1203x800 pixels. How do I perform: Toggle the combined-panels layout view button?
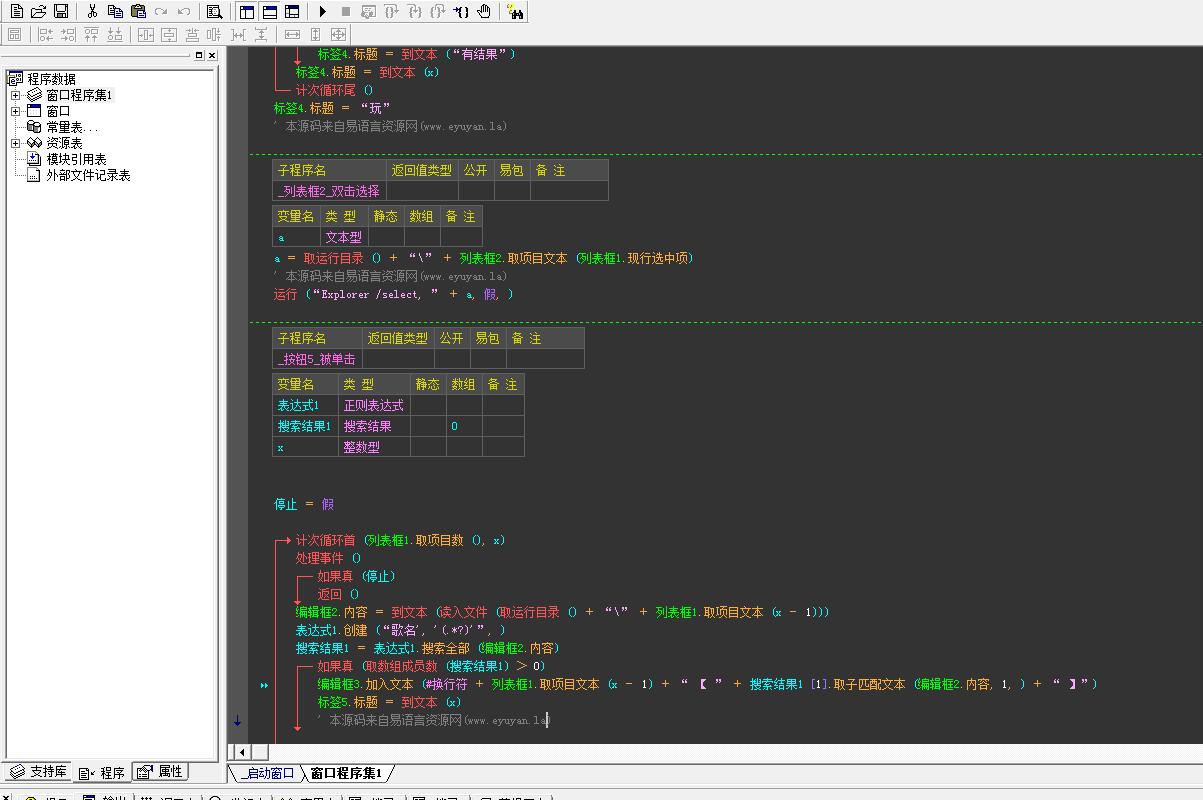click(x=292, y=12)
